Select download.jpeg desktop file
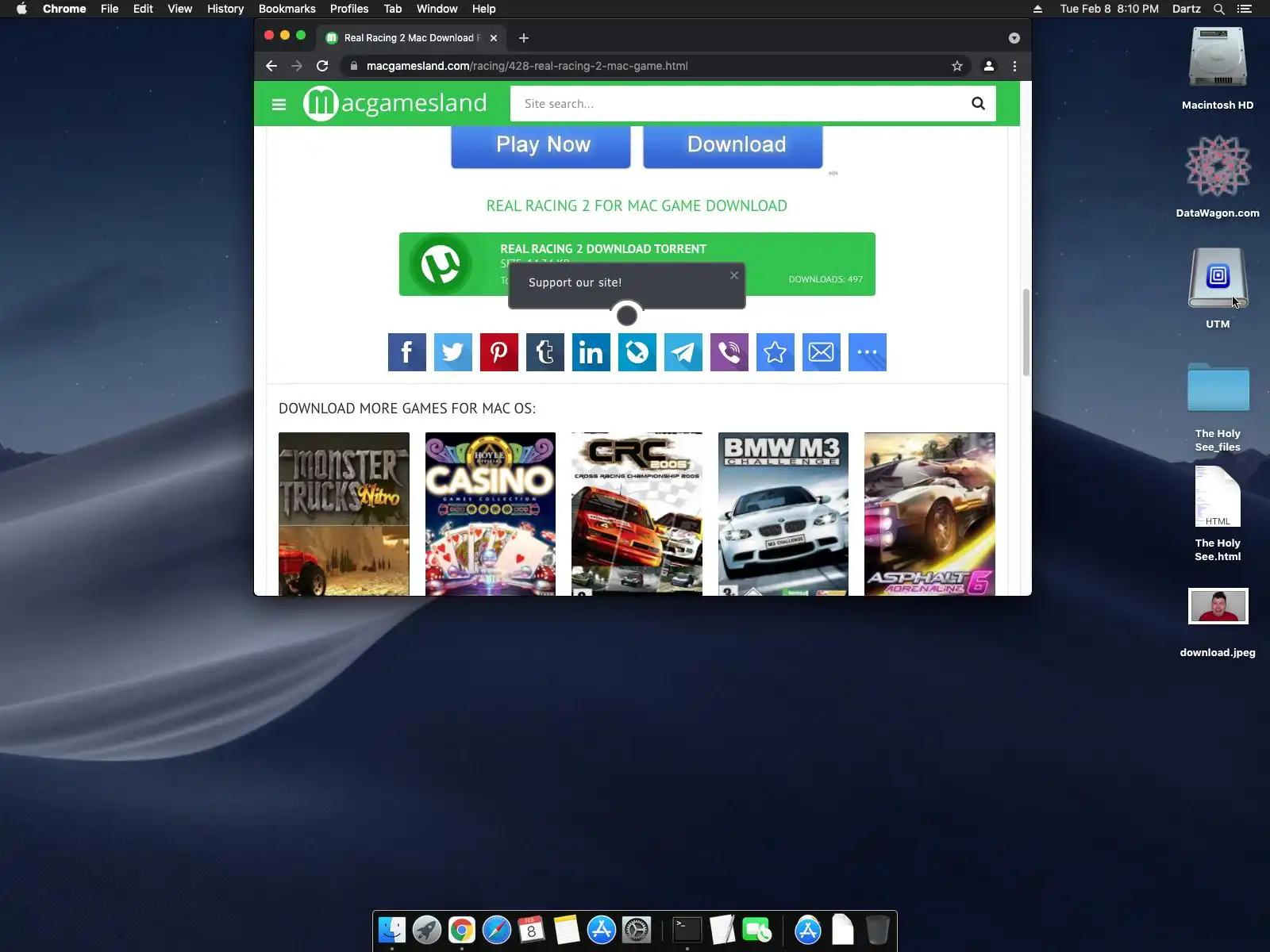 pos(1218,623)
